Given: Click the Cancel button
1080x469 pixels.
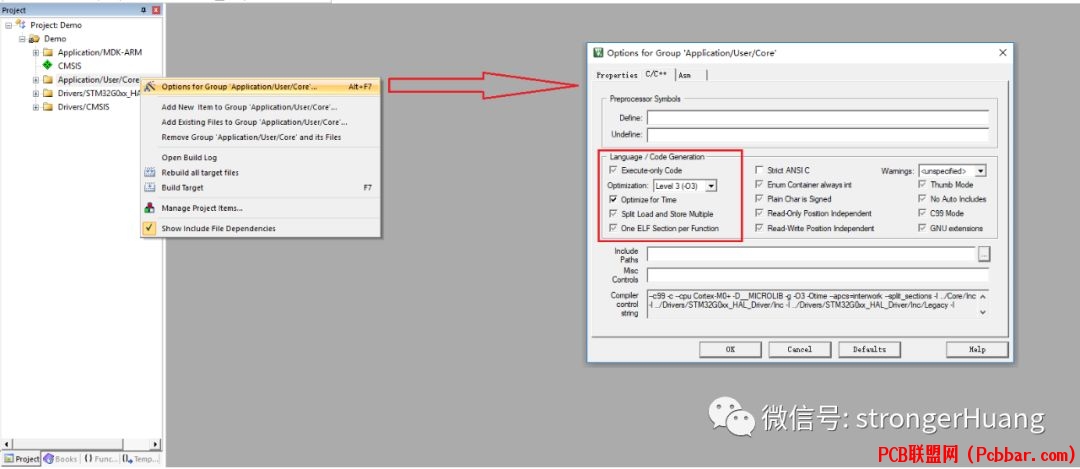Looking at the screenshot, I should pyautogui.click(x=800, y=349).
